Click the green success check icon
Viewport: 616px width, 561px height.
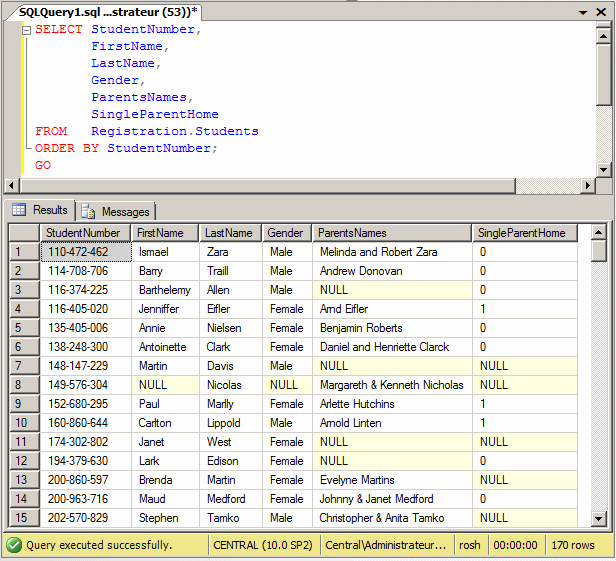pyautogui.click(x=14, y=545)
